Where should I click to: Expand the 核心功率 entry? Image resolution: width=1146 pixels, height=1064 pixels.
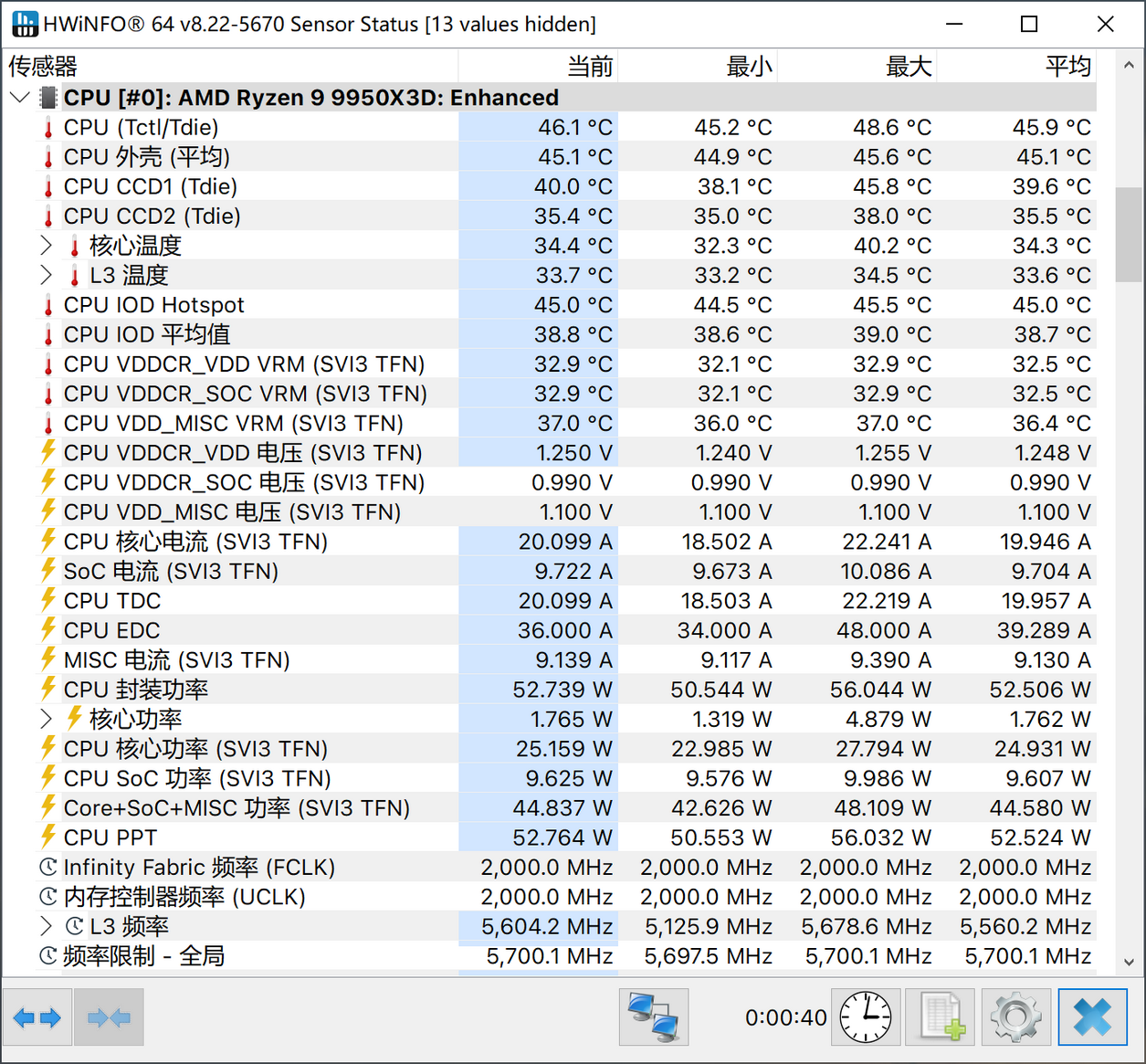click(46, 719)
